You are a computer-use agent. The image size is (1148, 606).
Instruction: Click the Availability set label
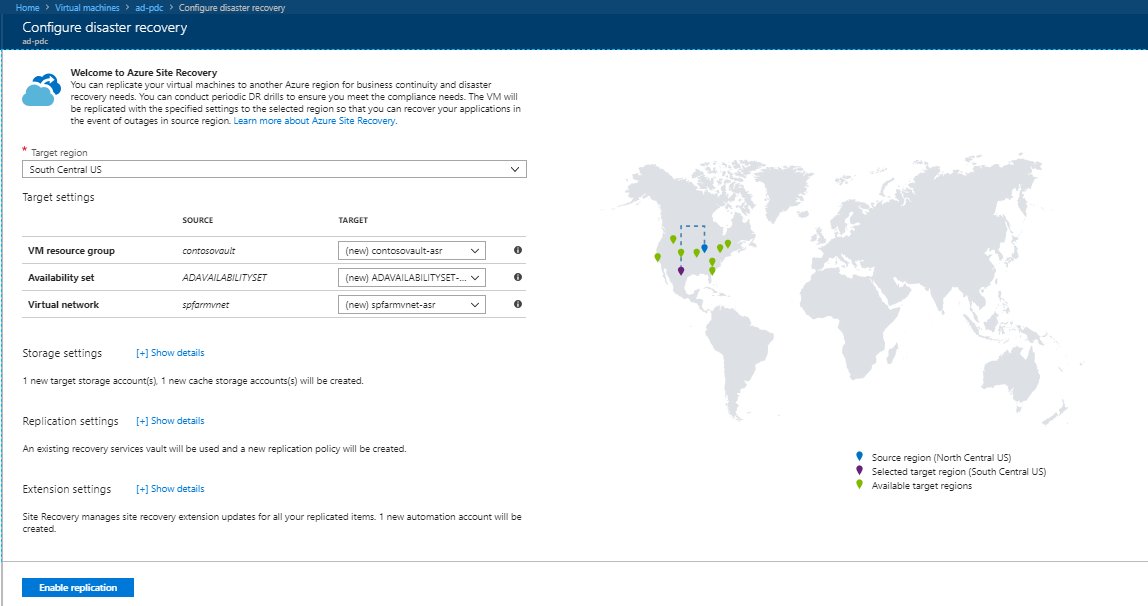(x=61, y=277)
